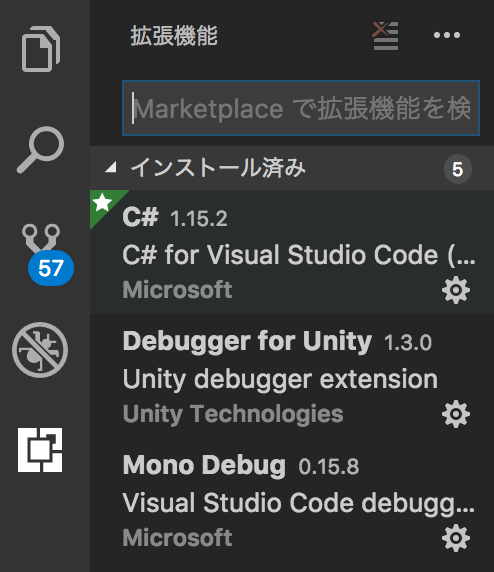
Task: Click the Marketplace extension search box
Action: coord(301,108)
